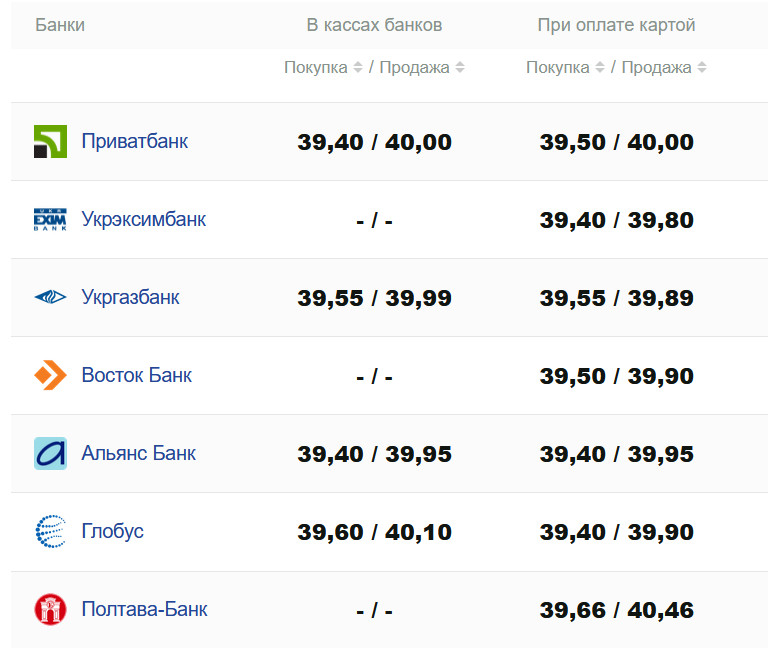The width and height of the screenshot is (768, 648).
Task: Click the orange Восток Банк logo
Action: 50,376
